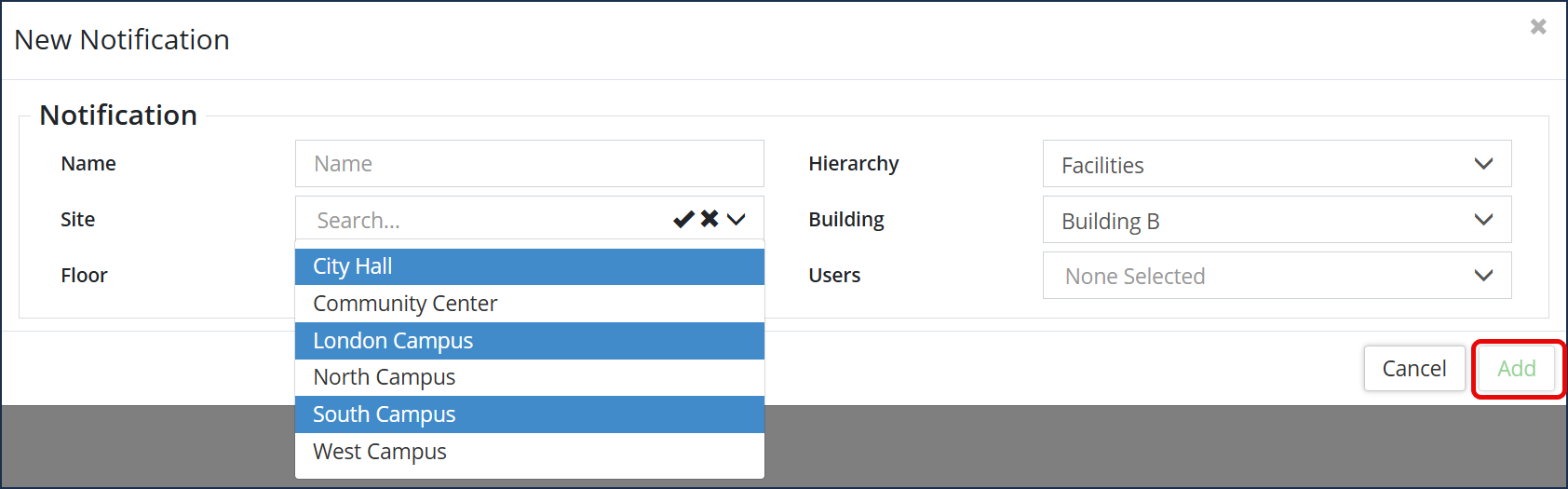Collapse the Site dropdown using its chevron
1568x489 pixels.
click(737, 220)
